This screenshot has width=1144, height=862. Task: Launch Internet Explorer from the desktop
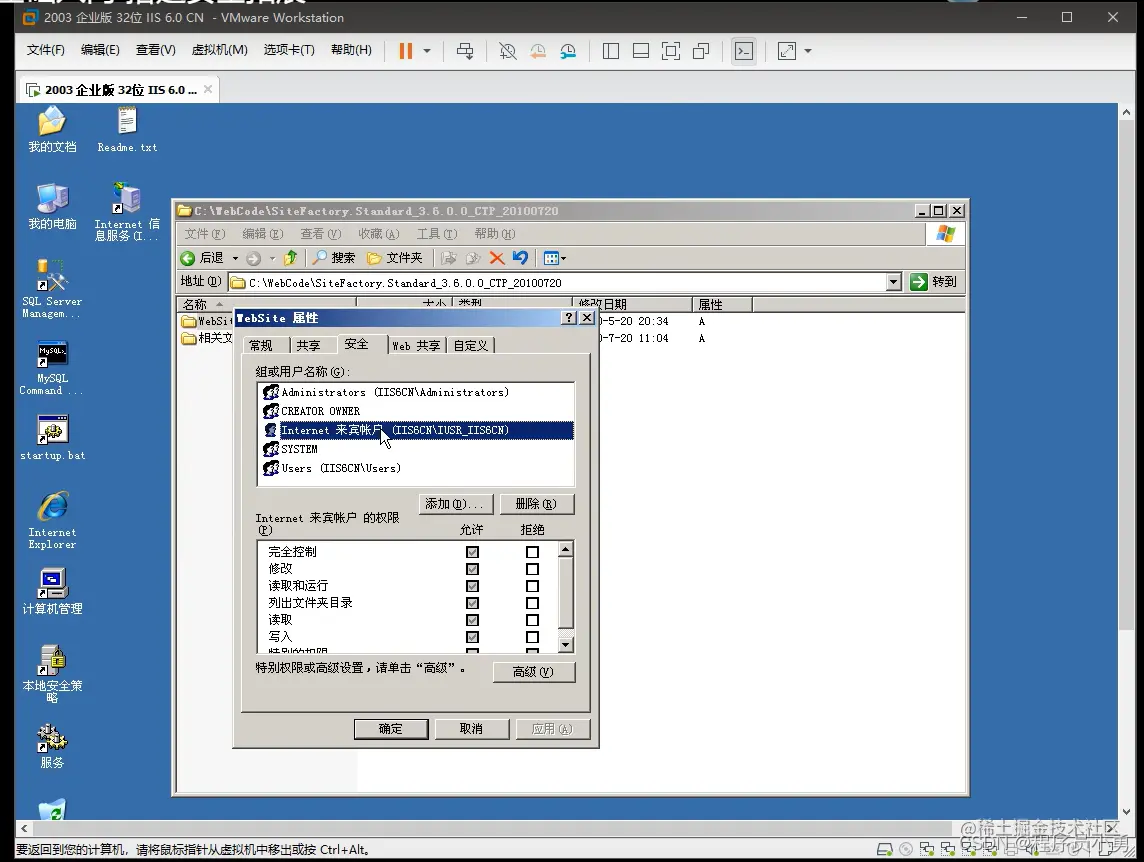click(52, 520)
